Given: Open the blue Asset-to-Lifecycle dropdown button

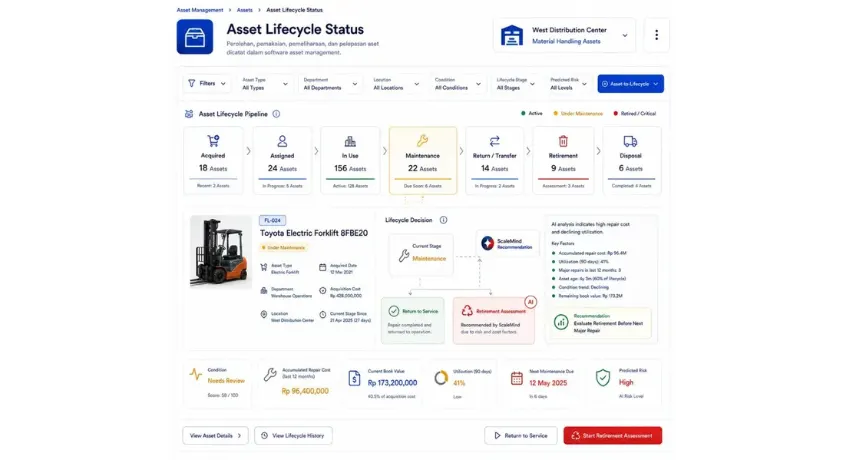Looking at the screenshot, I should (630, 84).
